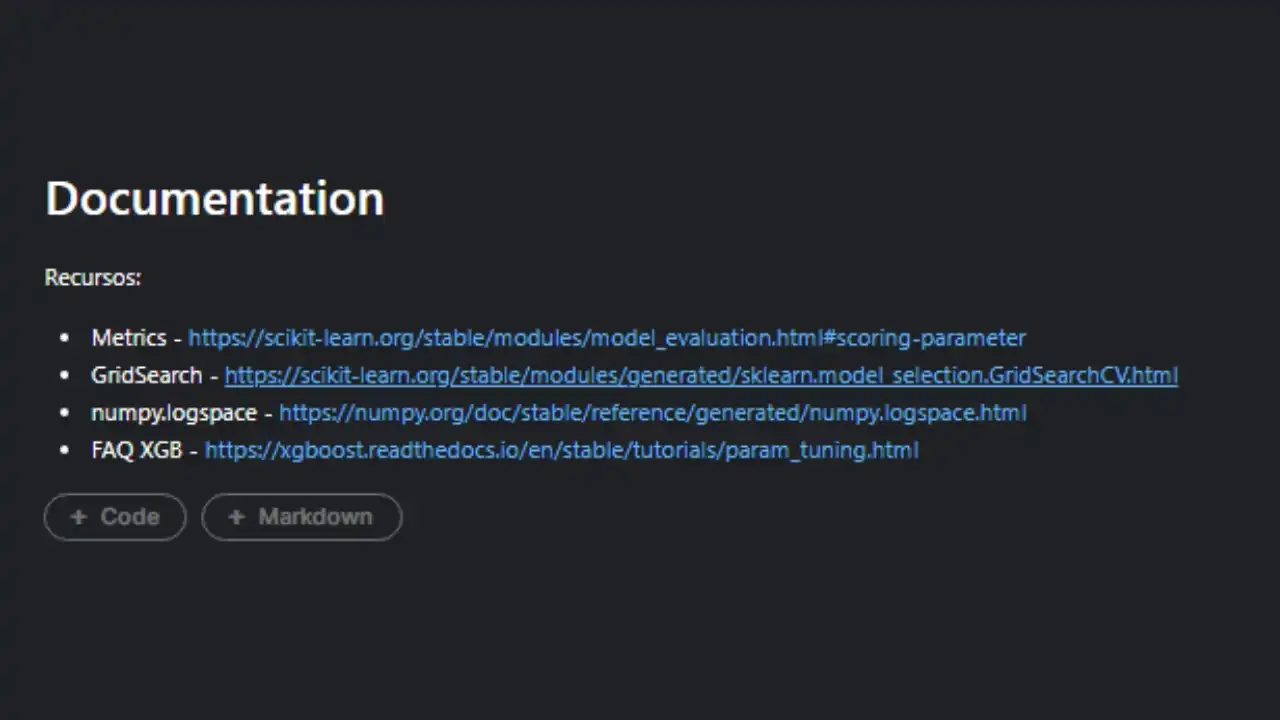Click the 'Metrics' list item label
Image resolution: width=1280 pixels, height=720 pixels.
pos(129,338)
